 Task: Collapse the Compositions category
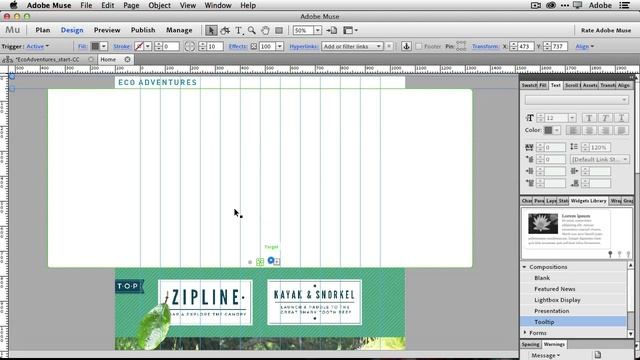click(524, 267)
